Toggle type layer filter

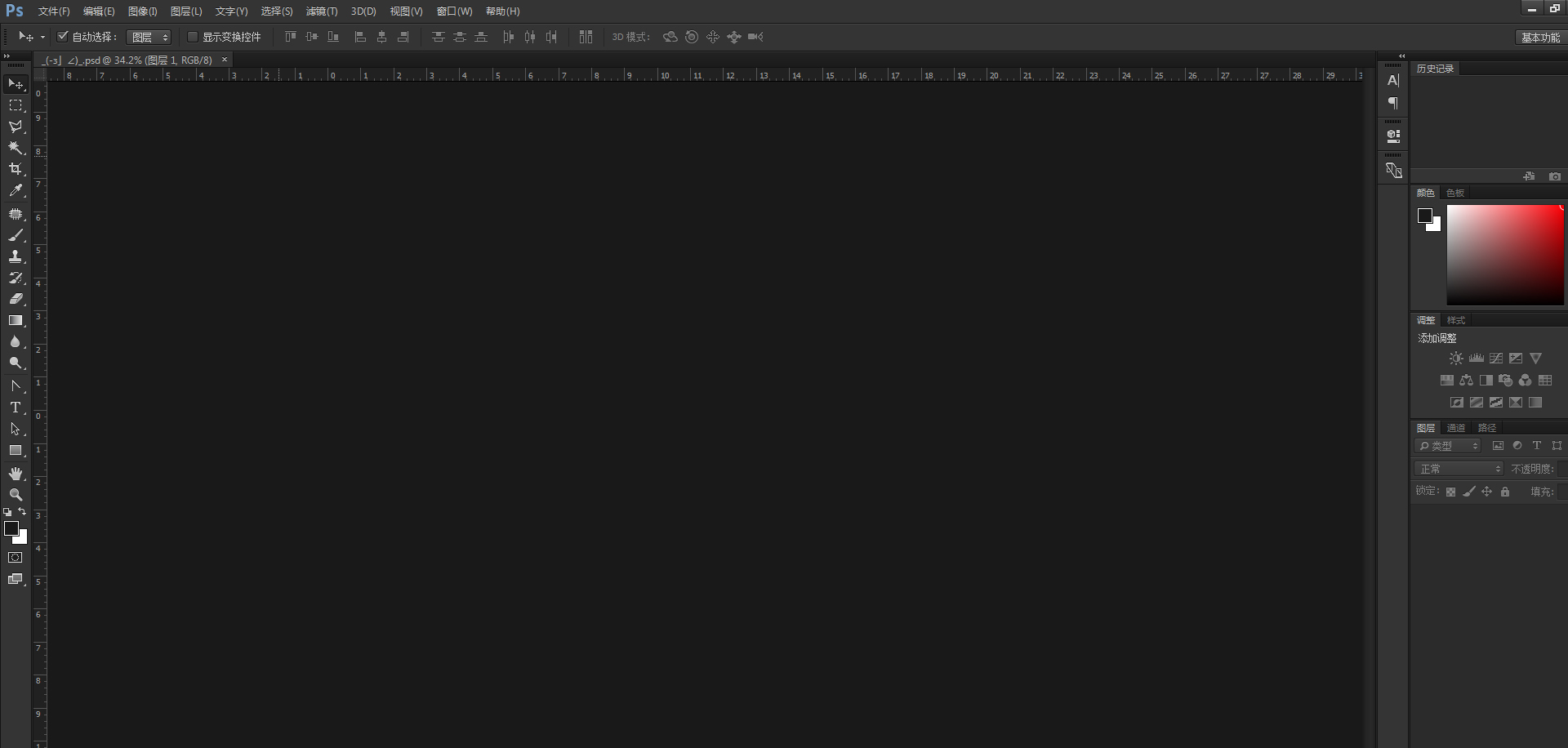(1537, 446)
